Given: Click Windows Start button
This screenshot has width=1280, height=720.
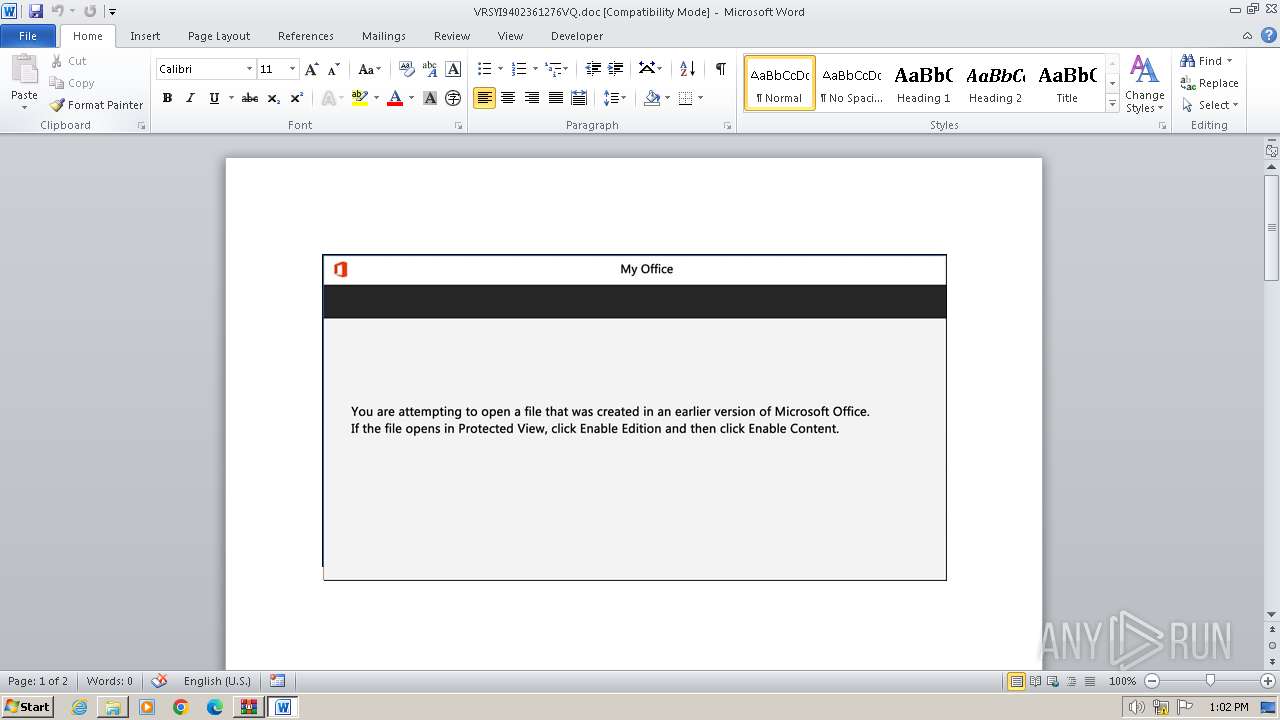Looking at the screenshot, I should 27,706.
